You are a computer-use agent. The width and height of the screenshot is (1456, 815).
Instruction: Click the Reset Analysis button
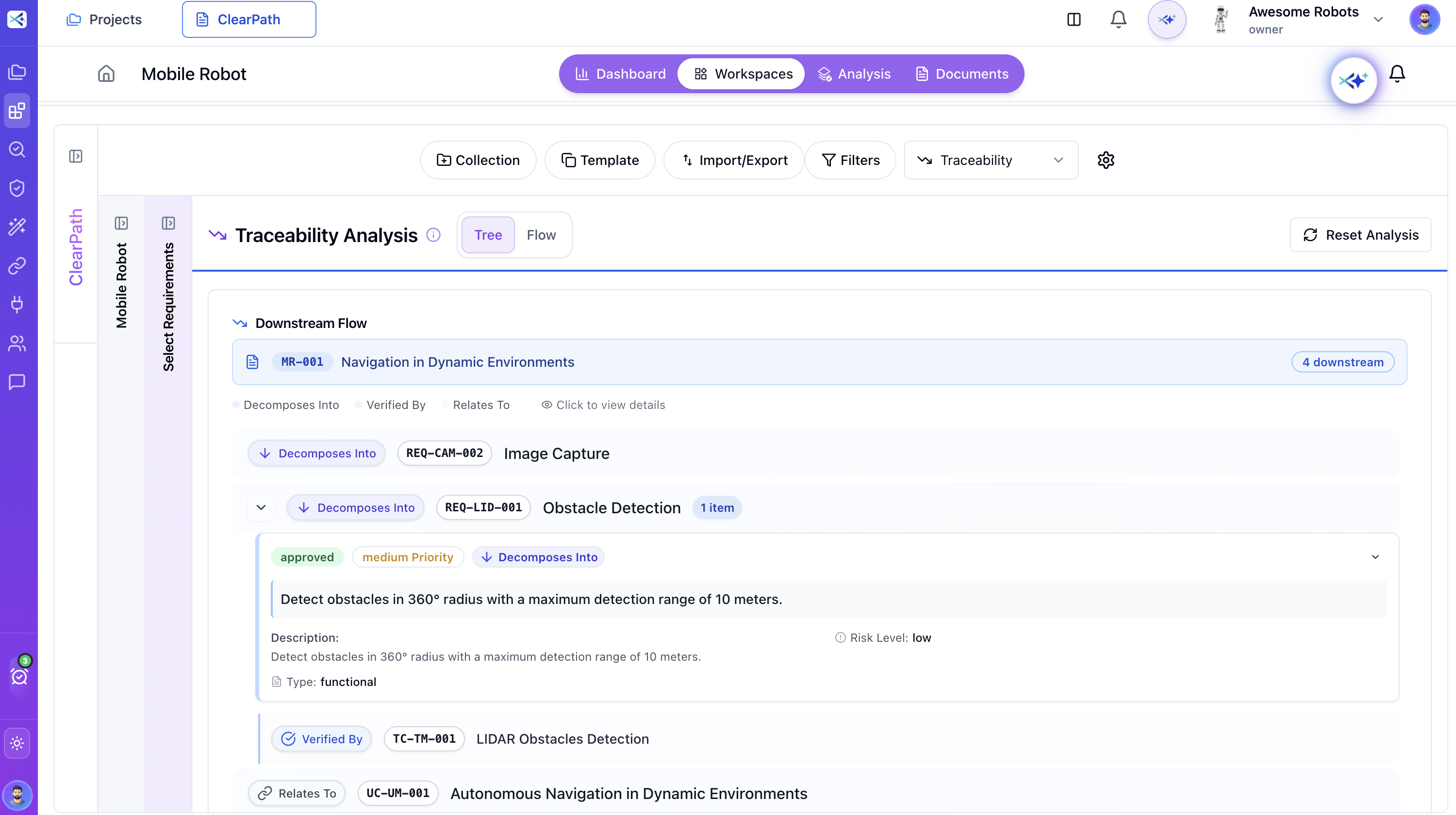pyautogui.click(x=1360, y=235)
